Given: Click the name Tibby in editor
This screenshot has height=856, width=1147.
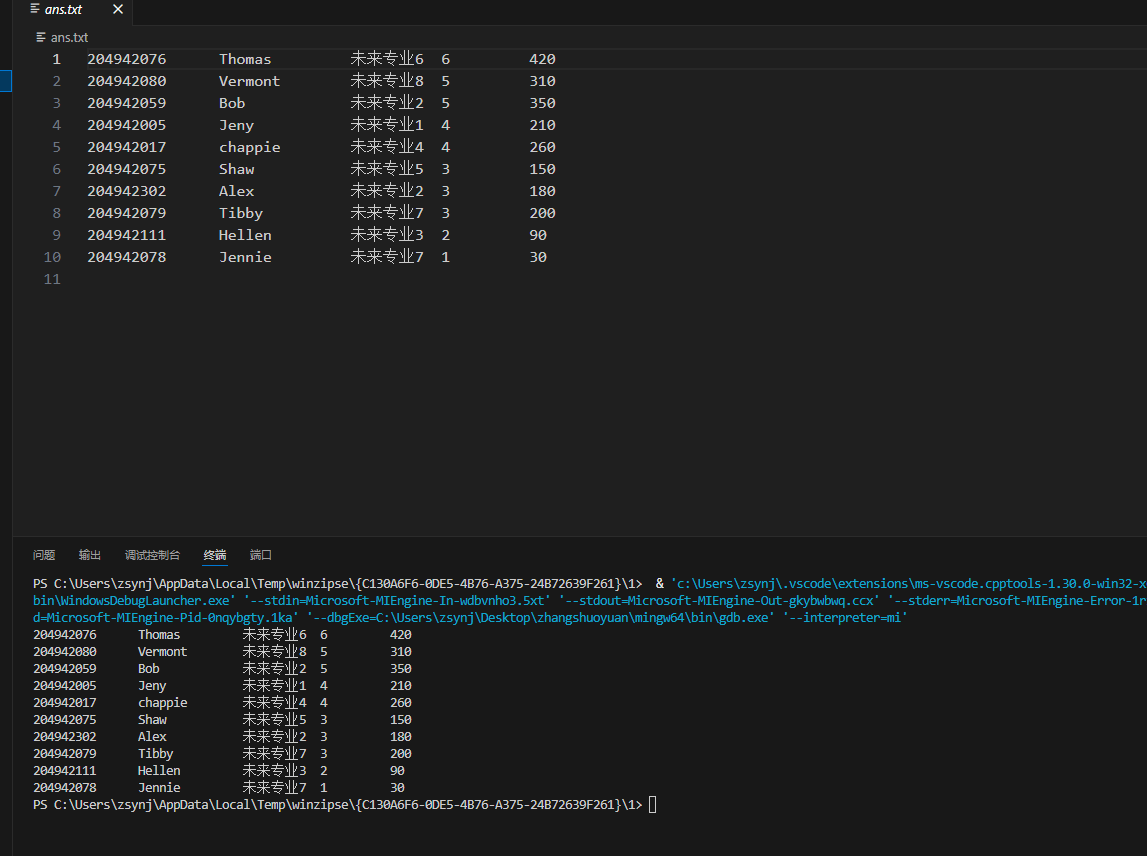Looking at the screenshot, I should (241, 213).
